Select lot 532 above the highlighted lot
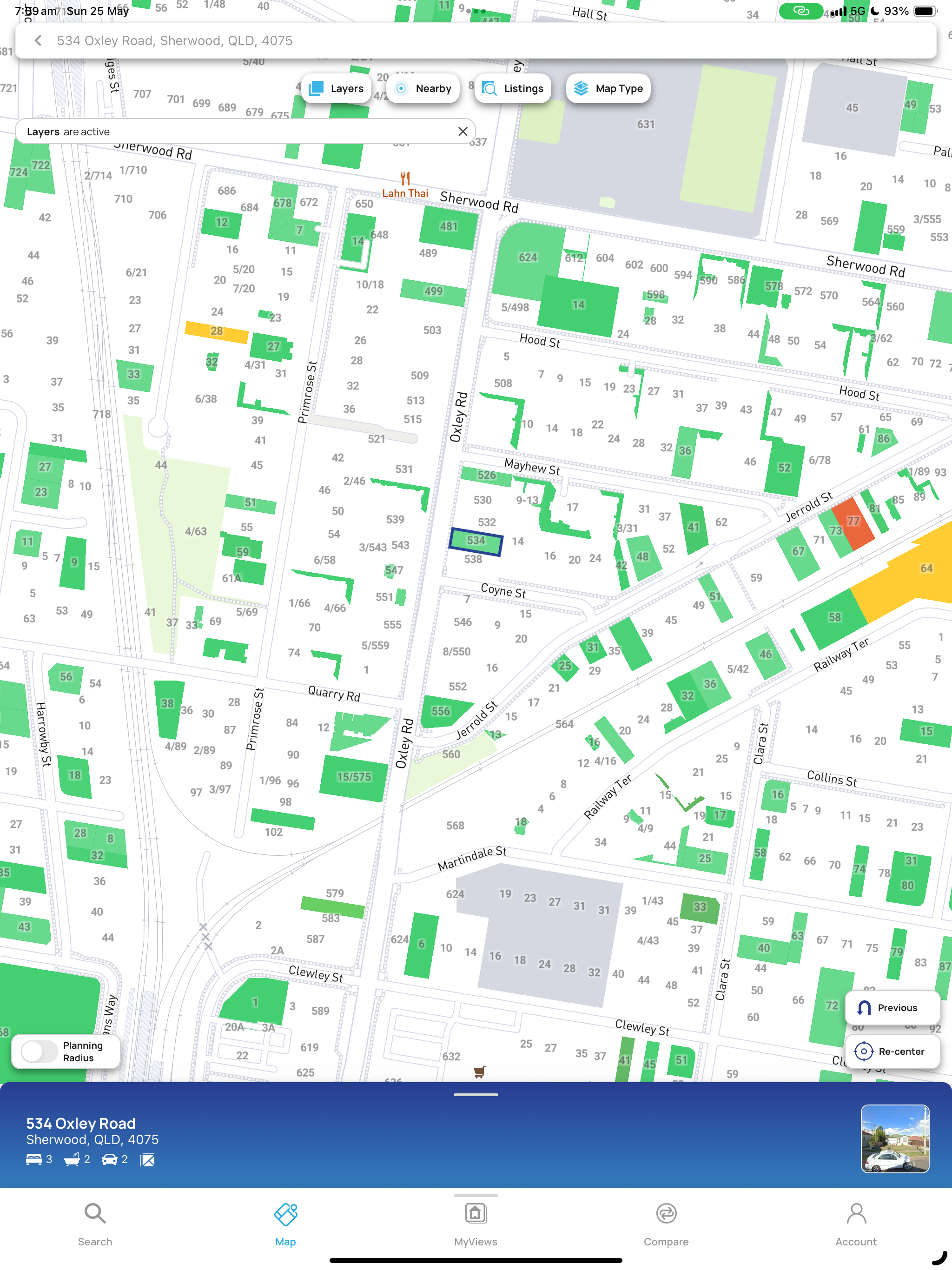This screenshot has width=952, height=1270. pos(487,522)
